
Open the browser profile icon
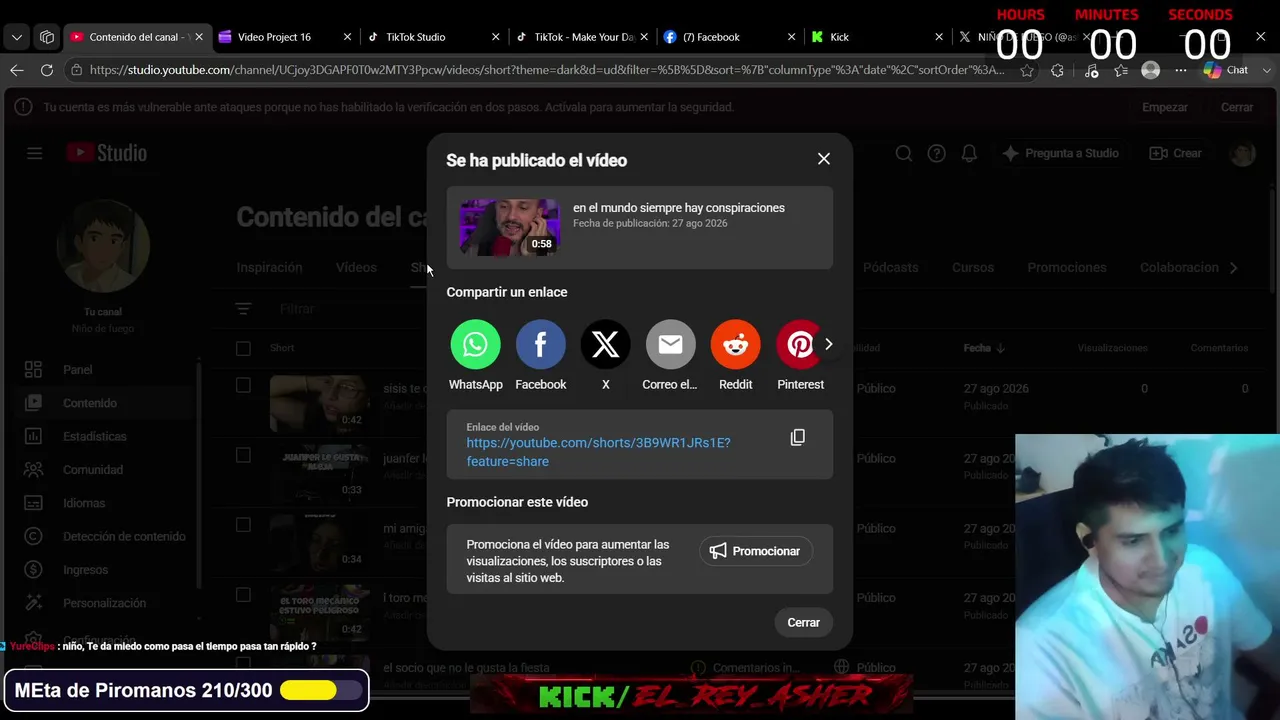pyautogui.click(x=1151, y=70)
